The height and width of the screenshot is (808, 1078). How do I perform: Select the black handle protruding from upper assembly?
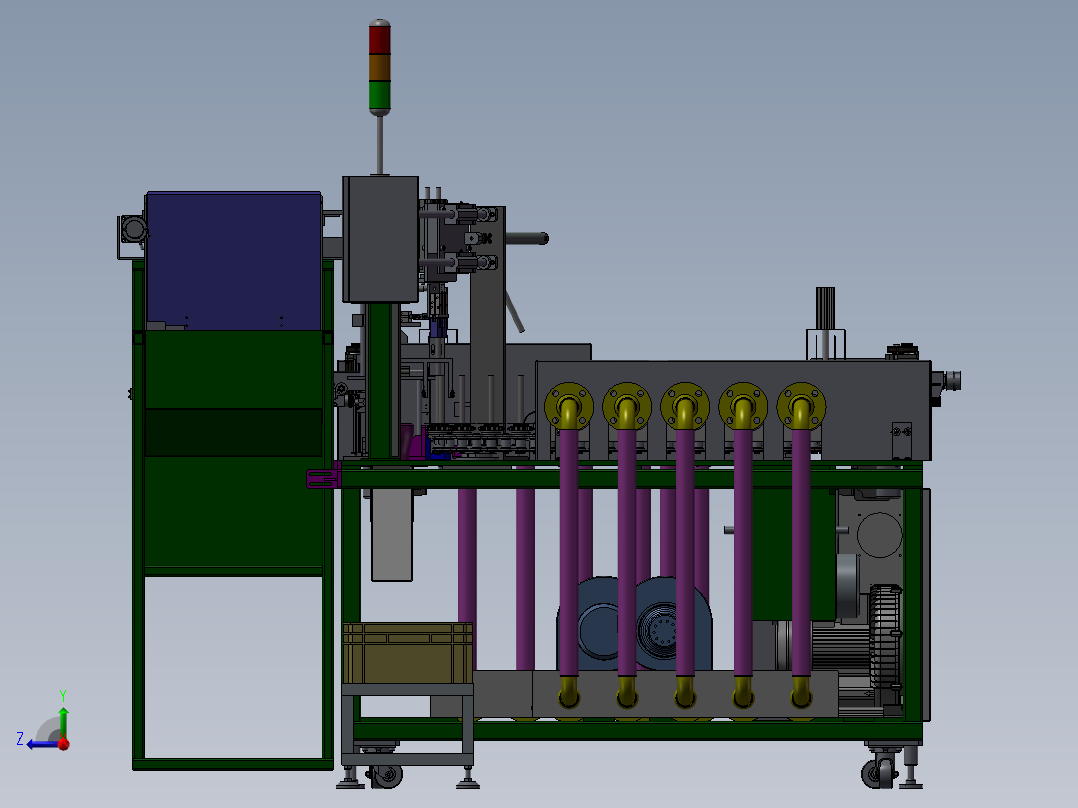(x=527, y=239)
